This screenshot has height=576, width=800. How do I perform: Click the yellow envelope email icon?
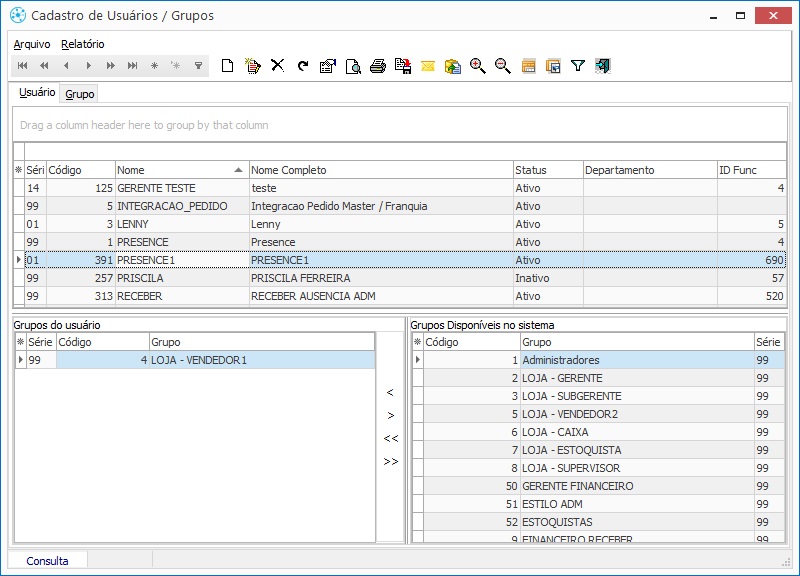pyautogui.click(x=428, y=66)
